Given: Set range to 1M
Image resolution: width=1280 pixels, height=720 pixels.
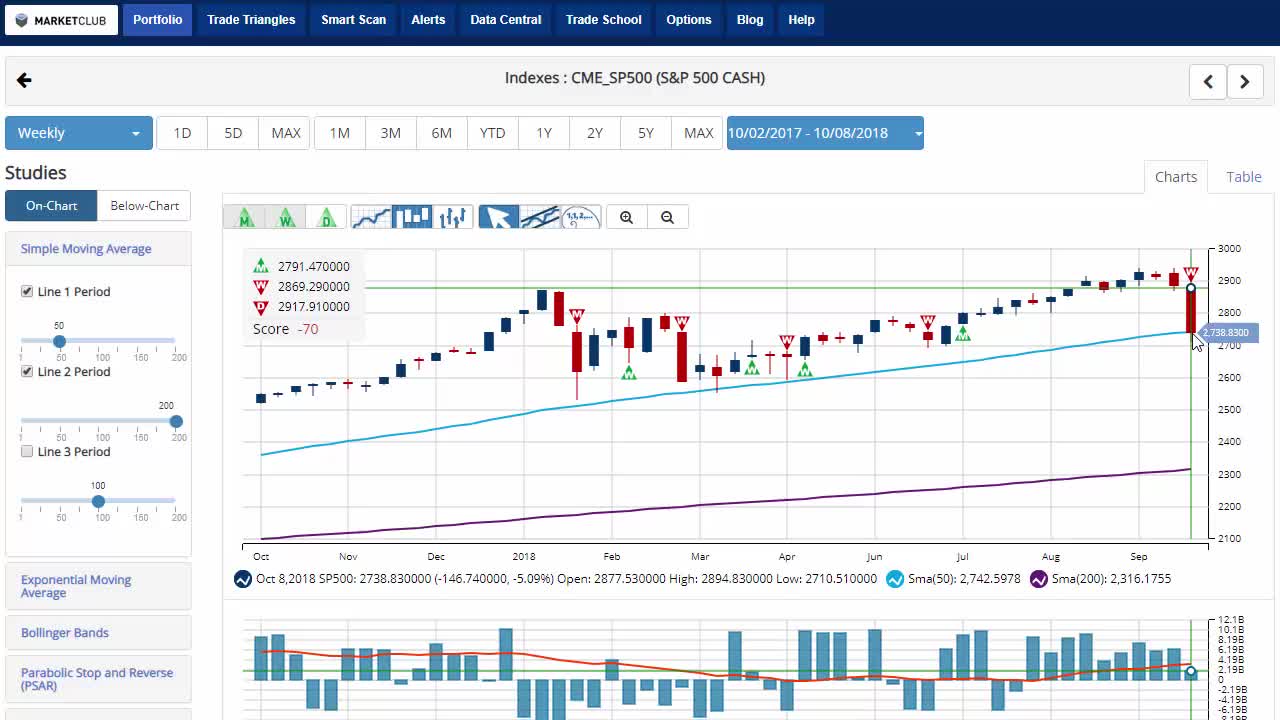Looking at the screenshot, I should pyautogui.click(x=340, y=133).
